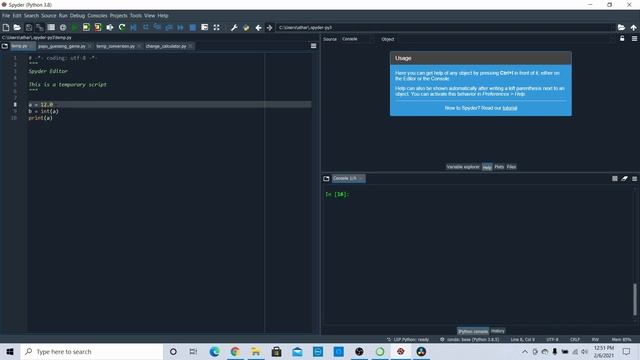This screenshot has width=640, height=360.
Task: Close the temp_conversion.py tab
Action: [x=139, y=46]
